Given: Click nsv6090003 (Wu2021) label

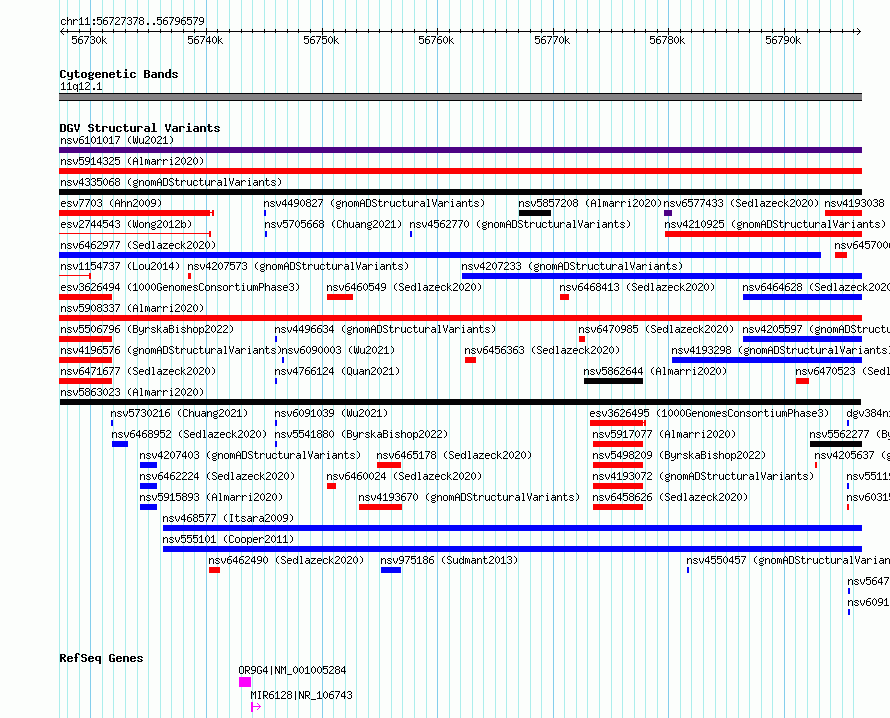Looking at the screenshot, I should coord(338,350).
